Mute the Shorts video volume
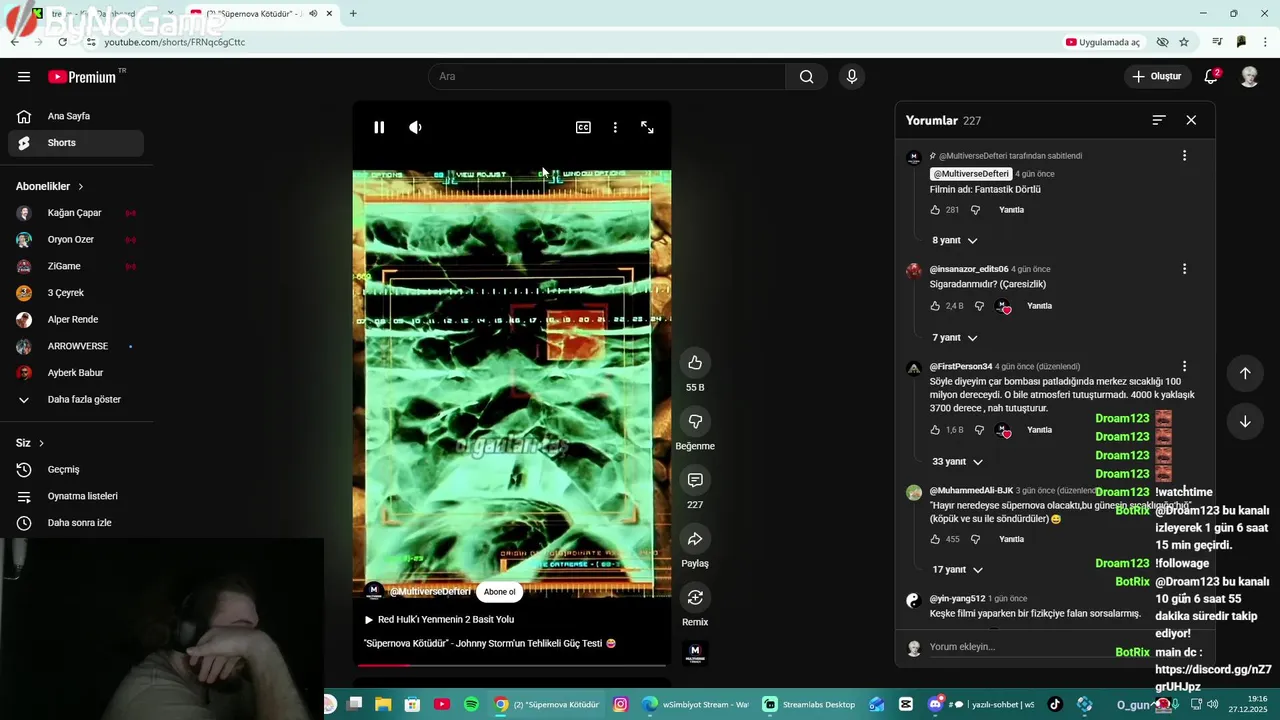The width and height of the screenshot is (1280, 720). [x=415, y=127]
